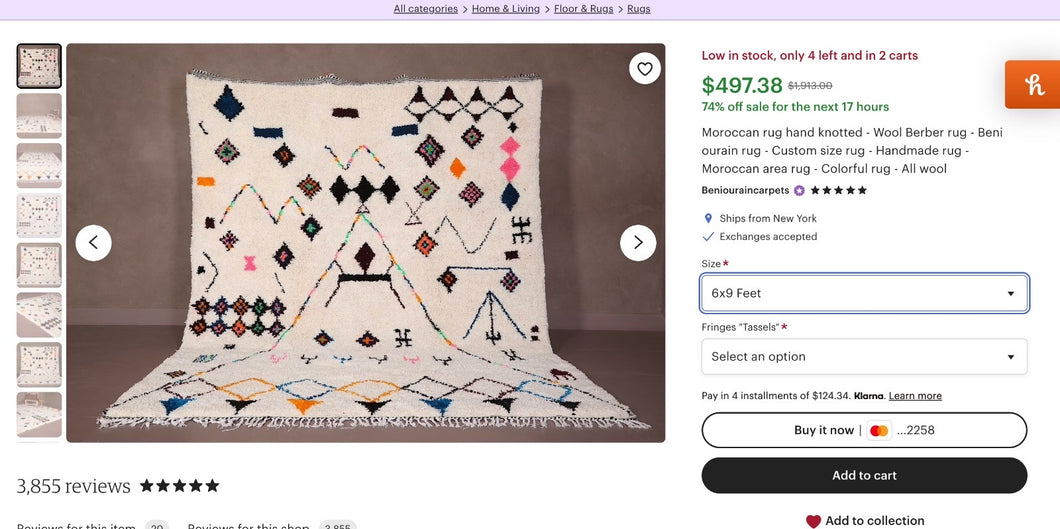Advance to the next product image
This screenshot has width=1060, height=529.
pyautogui.click(x=638, y=243)
